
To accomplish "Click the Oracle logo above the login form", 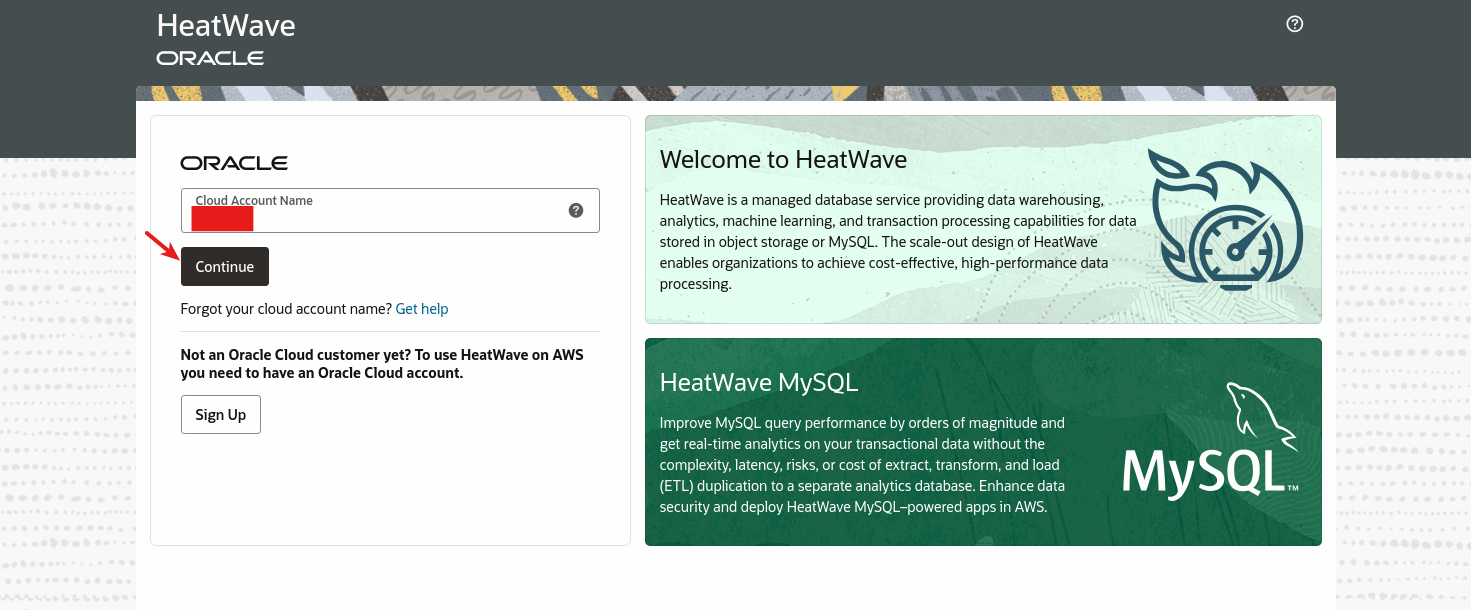I will pos(234,163).
